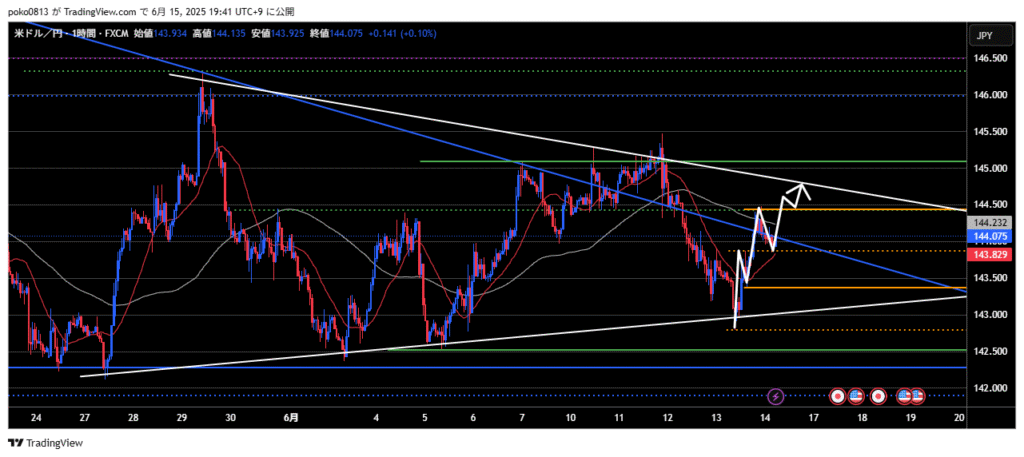Click the purple lightning bolt event icon
The width and height of the screenshot is (1024, 457).
click(776, 396)
